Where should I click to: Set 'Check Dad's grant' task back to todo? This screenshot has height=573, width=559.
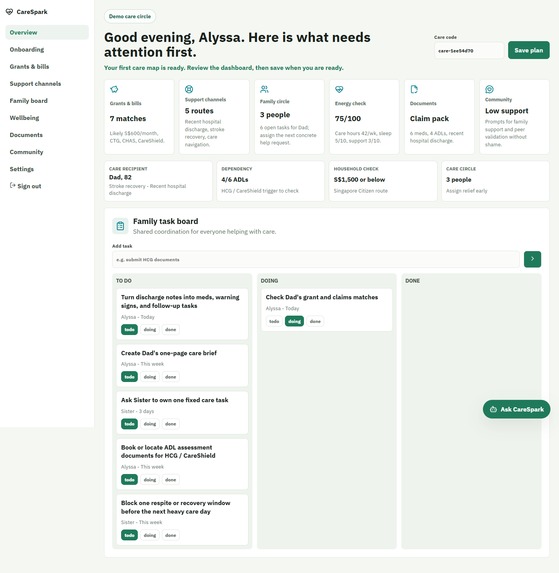tap(274, 321)
